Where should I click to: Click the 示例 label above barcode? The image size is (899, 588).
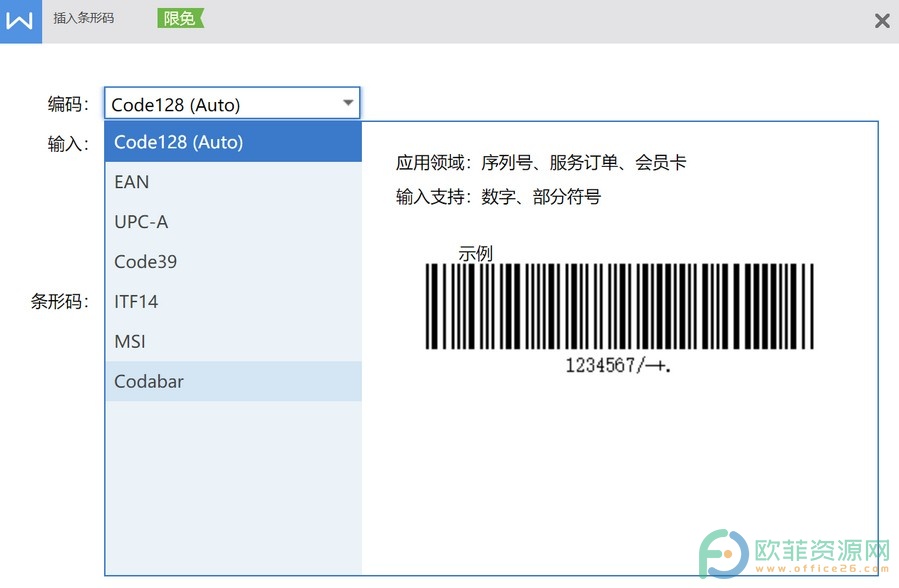(x=475, y=253)
